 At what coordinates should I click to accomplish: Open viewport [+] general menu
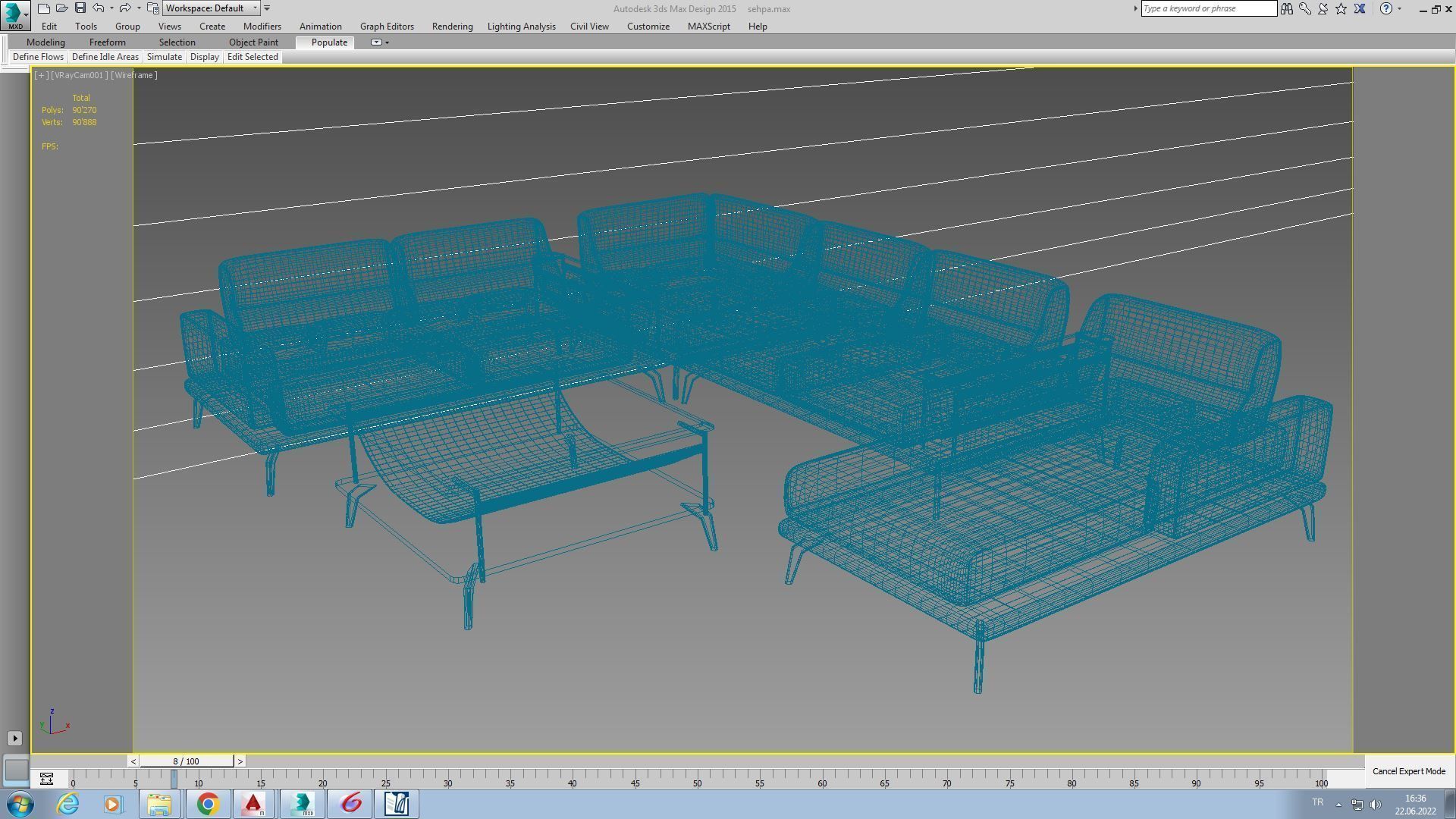42,75
